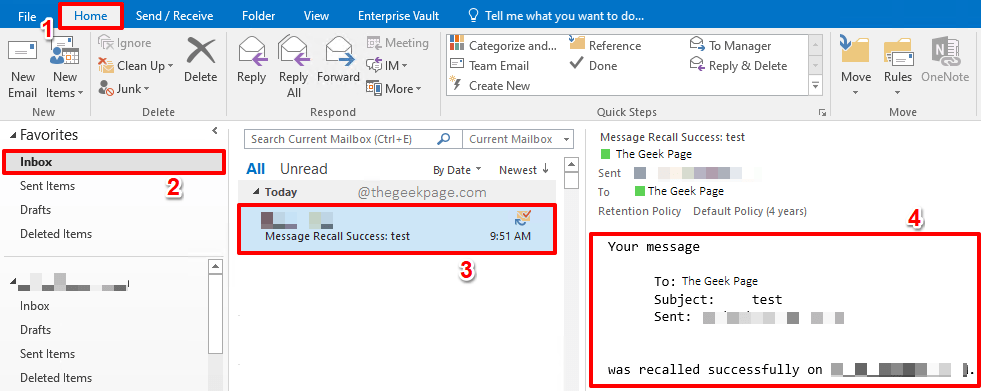Click the Clean Up icon
Screen dimensions: 981x391
tap(106, 66)
